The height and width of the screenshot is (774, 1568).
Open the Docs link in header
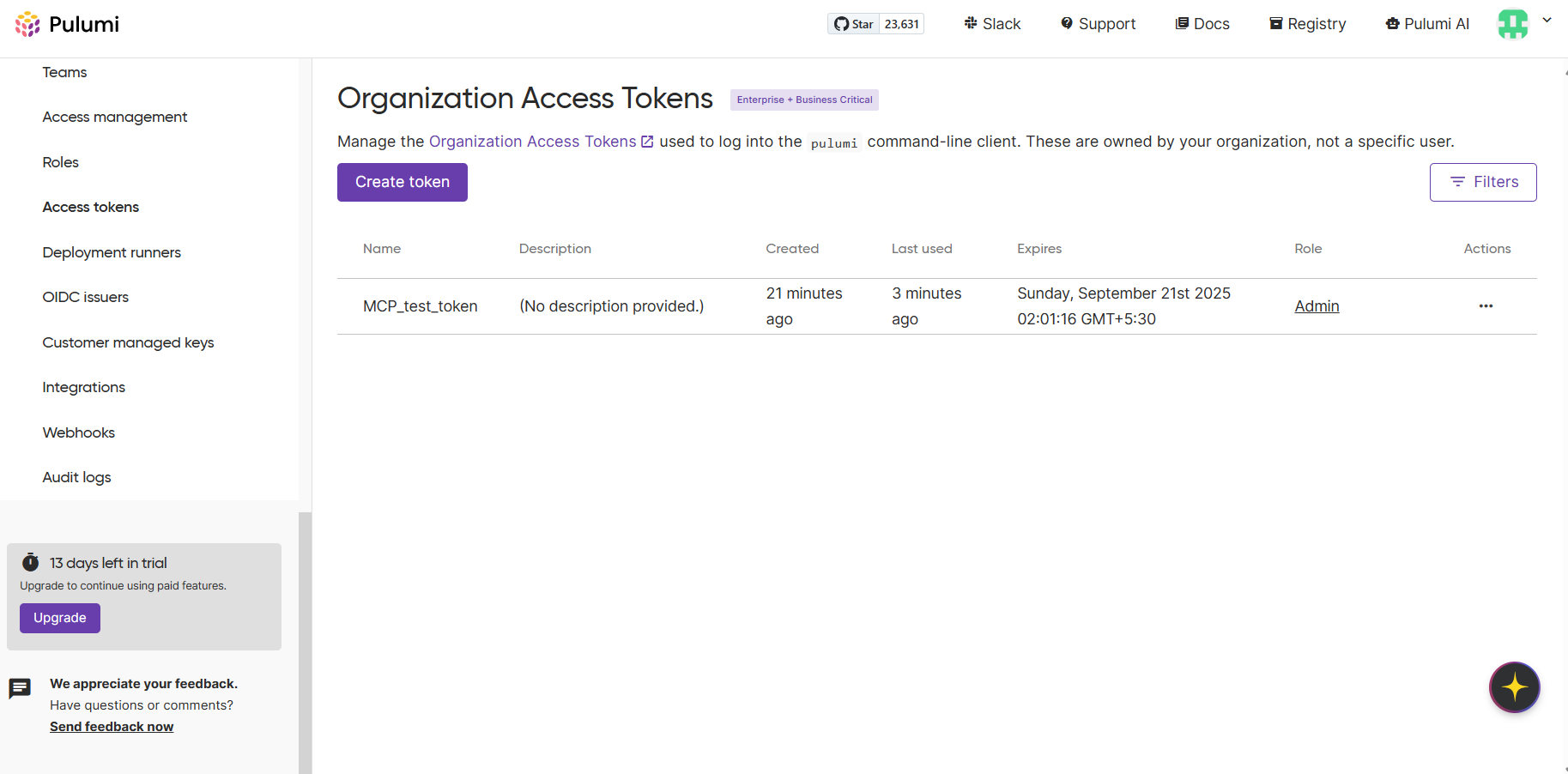[1202, 24]
